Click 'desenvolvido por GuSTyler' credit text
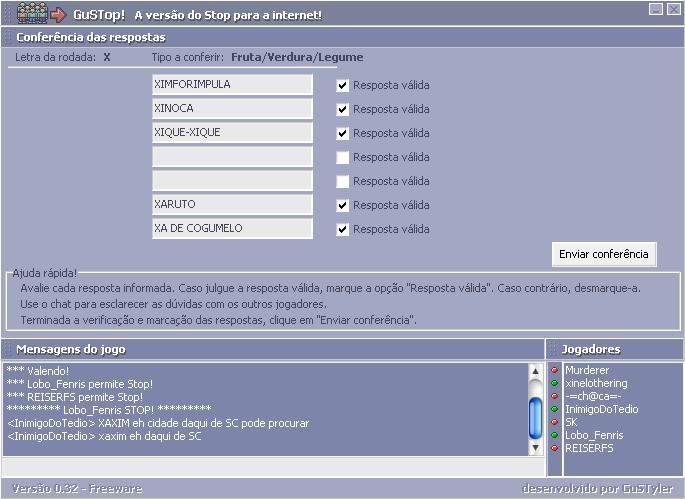The height and width of the screenshot is (499, 685). [x=597, y=489]
